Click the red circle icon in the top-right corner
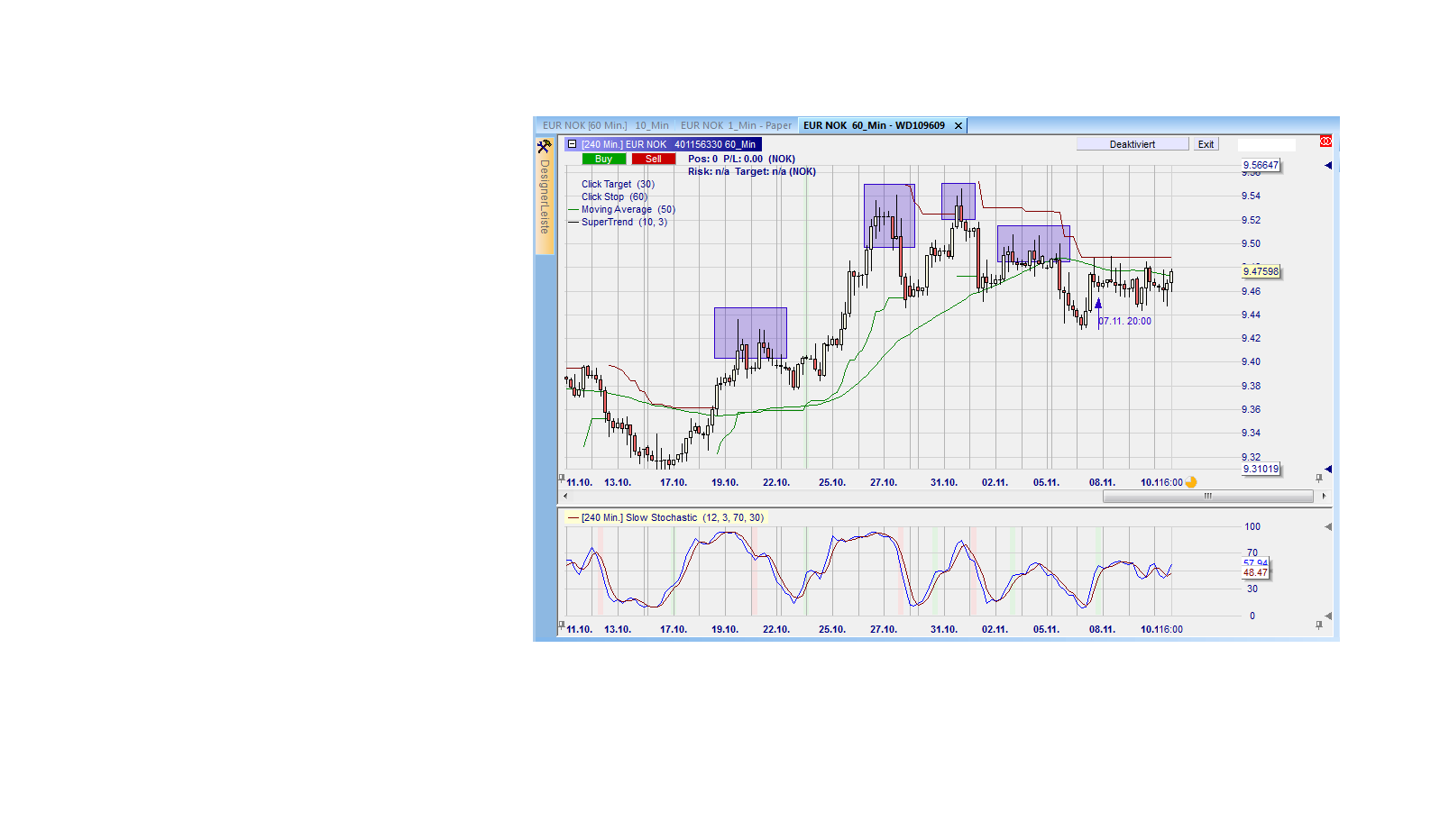 click(x=1325, y=141)
